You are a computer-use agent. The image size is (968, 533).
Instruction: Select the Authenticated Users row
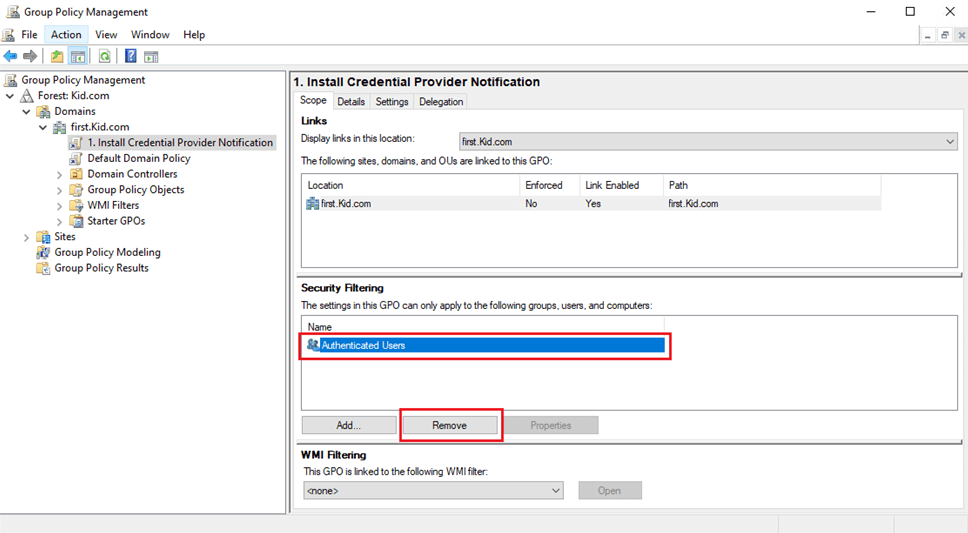[x=484, y=345]
